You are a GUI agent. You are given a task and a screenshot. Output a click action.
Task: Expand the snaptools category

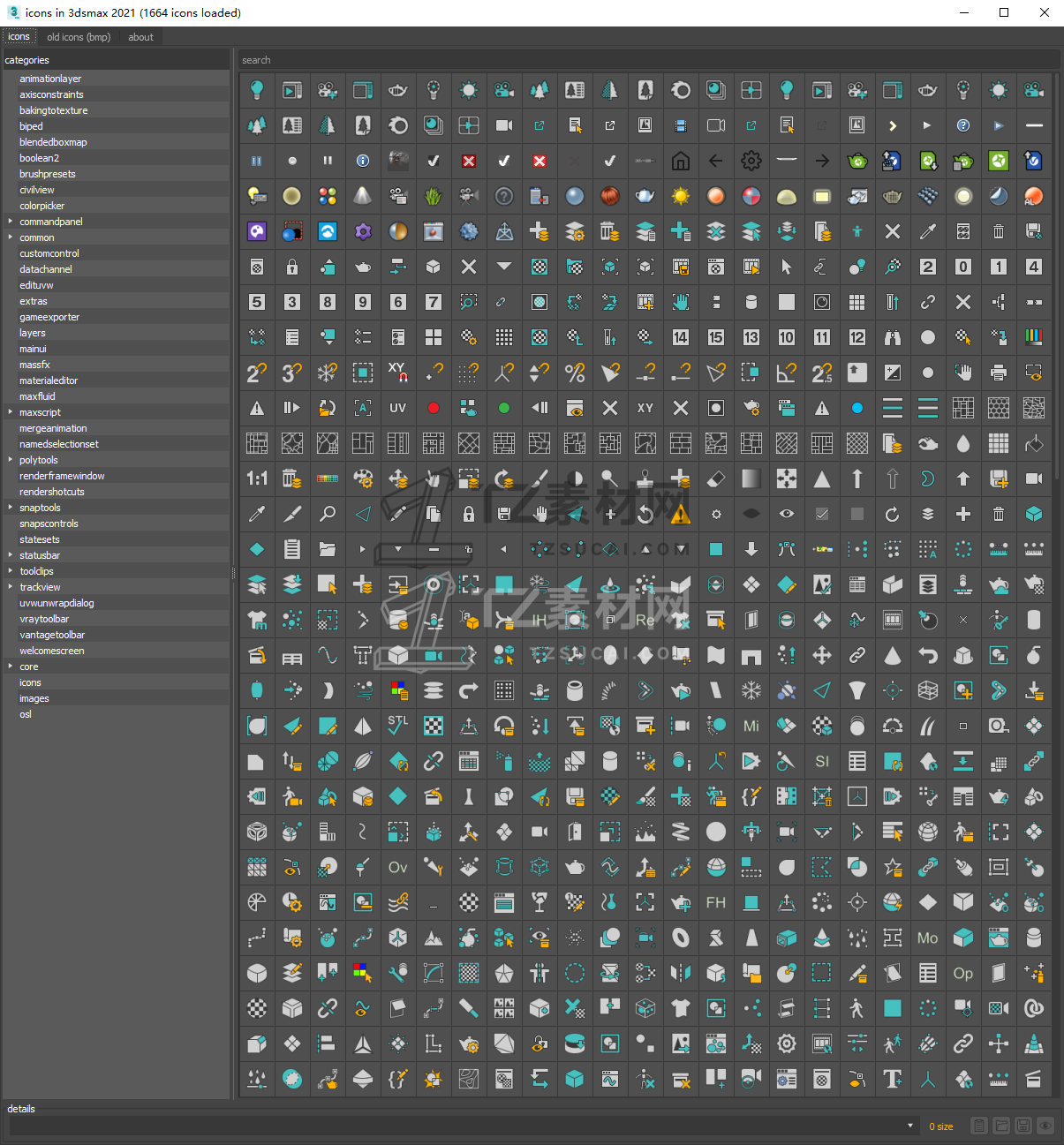coord(11,508)
